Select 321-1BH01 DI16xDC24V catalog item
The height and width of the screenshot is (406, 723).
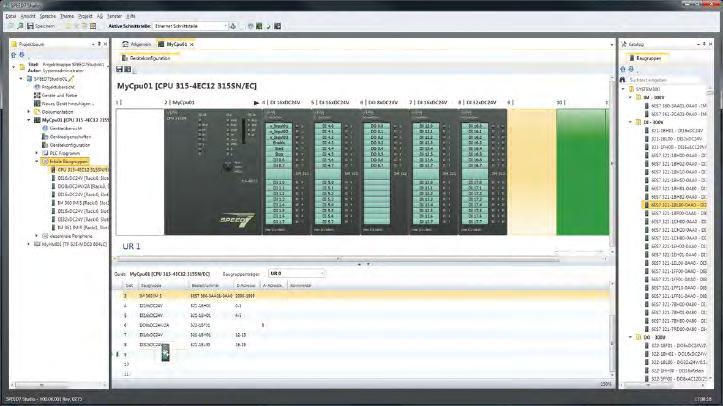click(676, 130)
